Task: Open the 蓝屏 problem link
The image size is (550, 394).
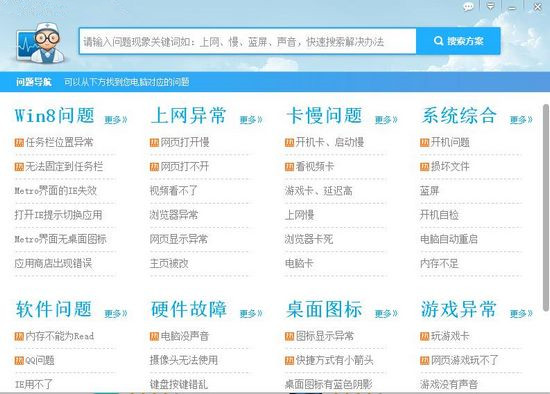Action: tap(429, 191)
